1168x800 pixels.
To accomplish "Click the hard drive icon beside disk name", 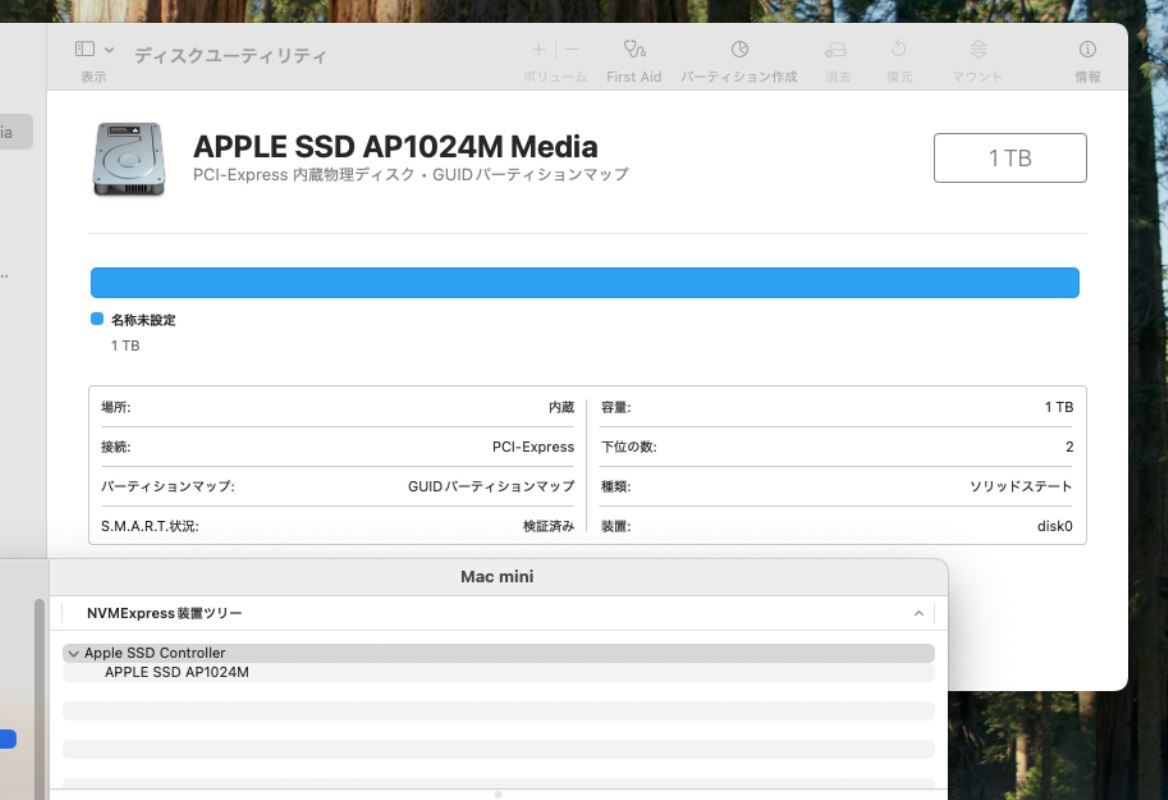I will tap(129, 159).
